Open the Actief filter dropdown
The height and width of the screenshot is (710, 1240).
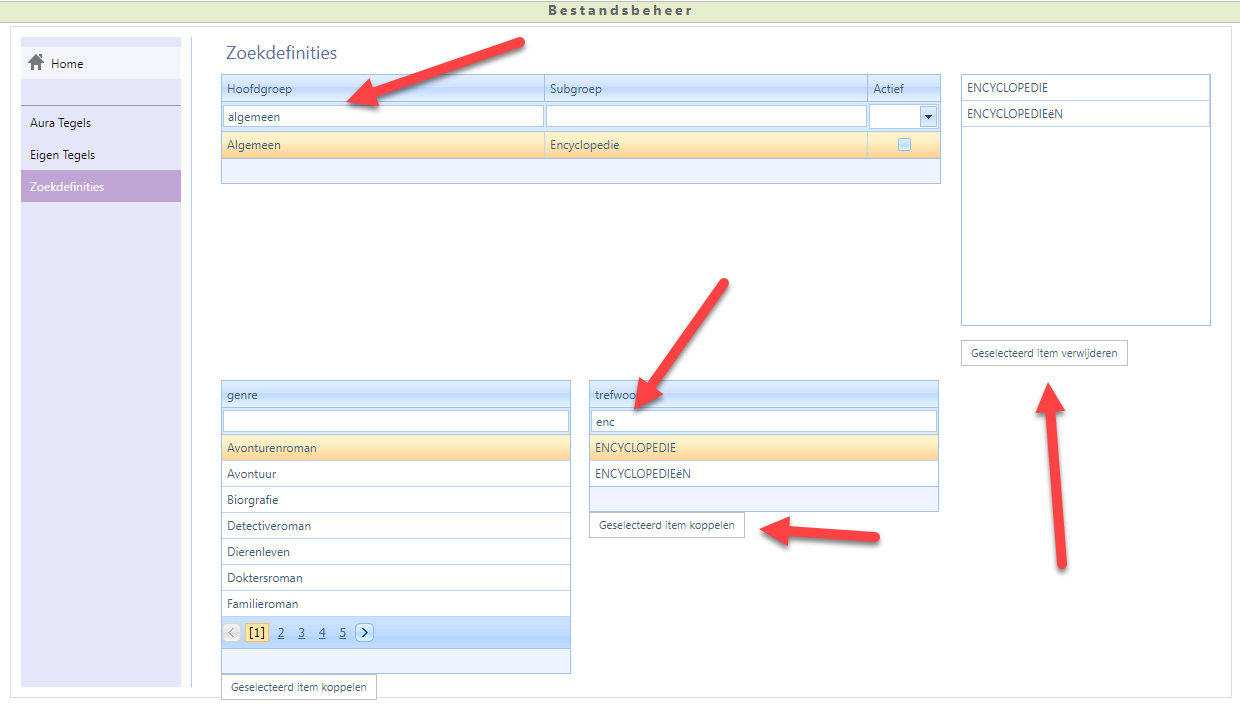click(928, 117)
